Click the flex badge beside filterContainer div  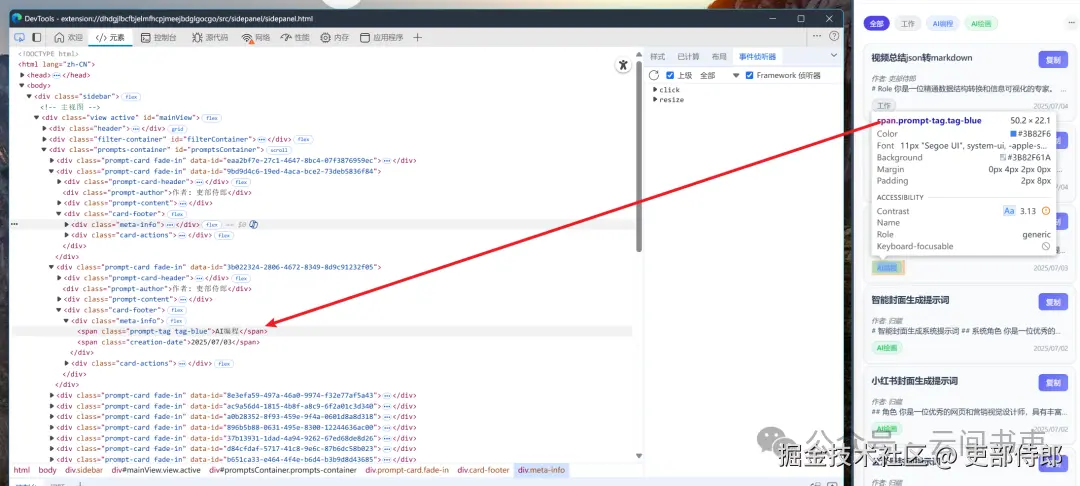click(304, 140)
